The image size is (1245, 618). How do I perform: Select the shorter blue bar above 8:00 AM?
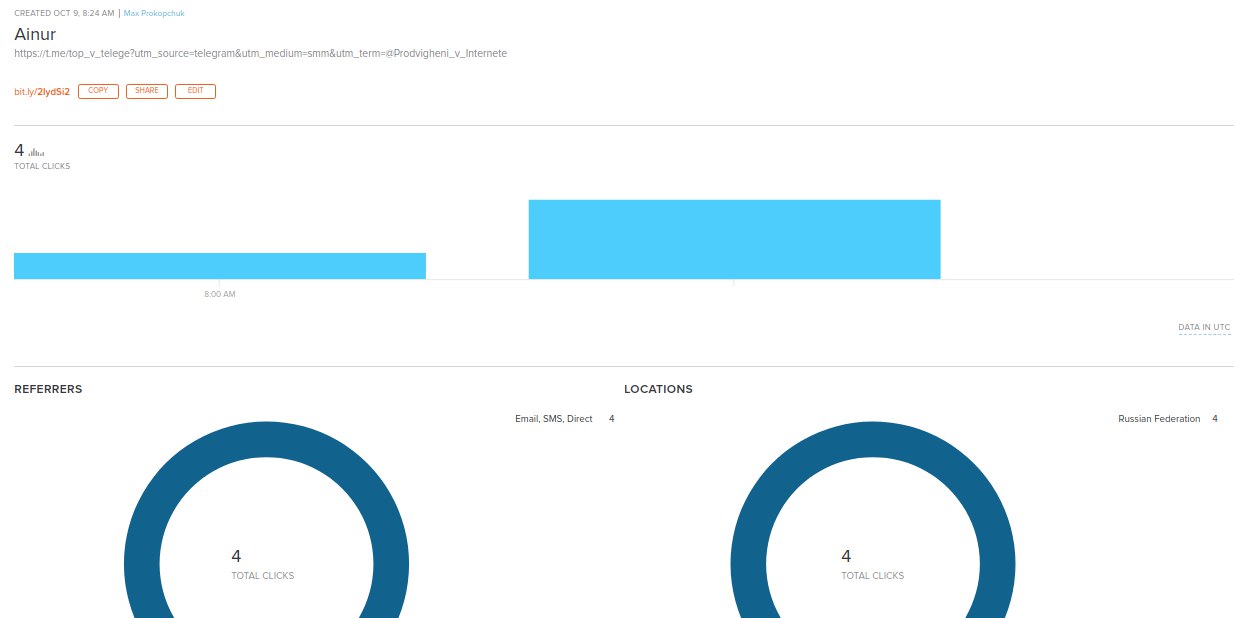tap(220, 266)
